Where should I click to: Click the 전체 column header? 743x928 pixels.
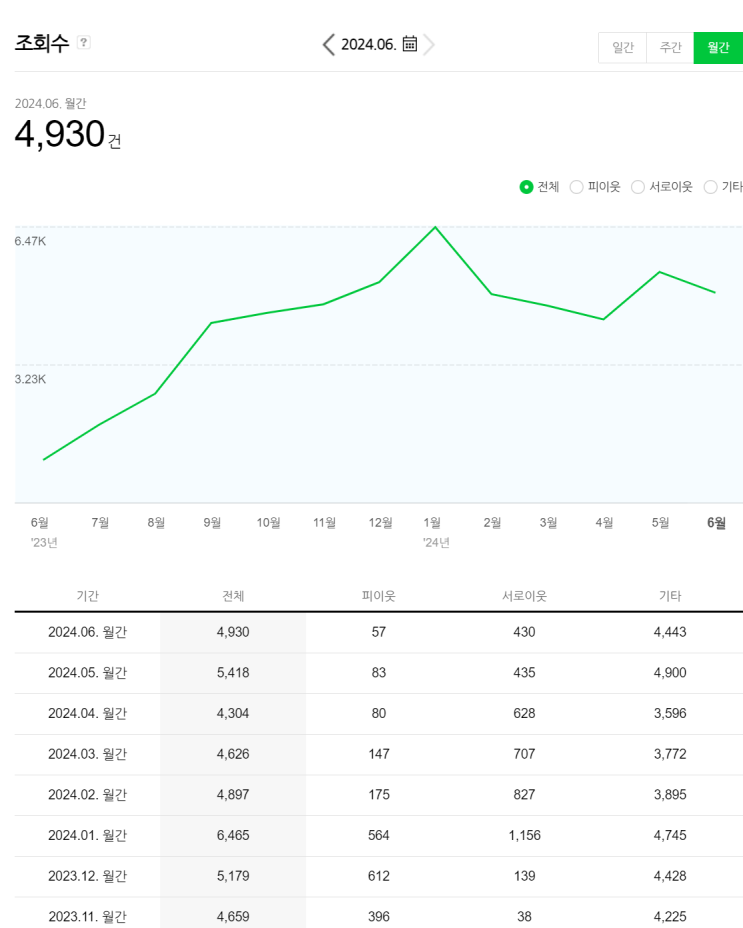point(233,596)
